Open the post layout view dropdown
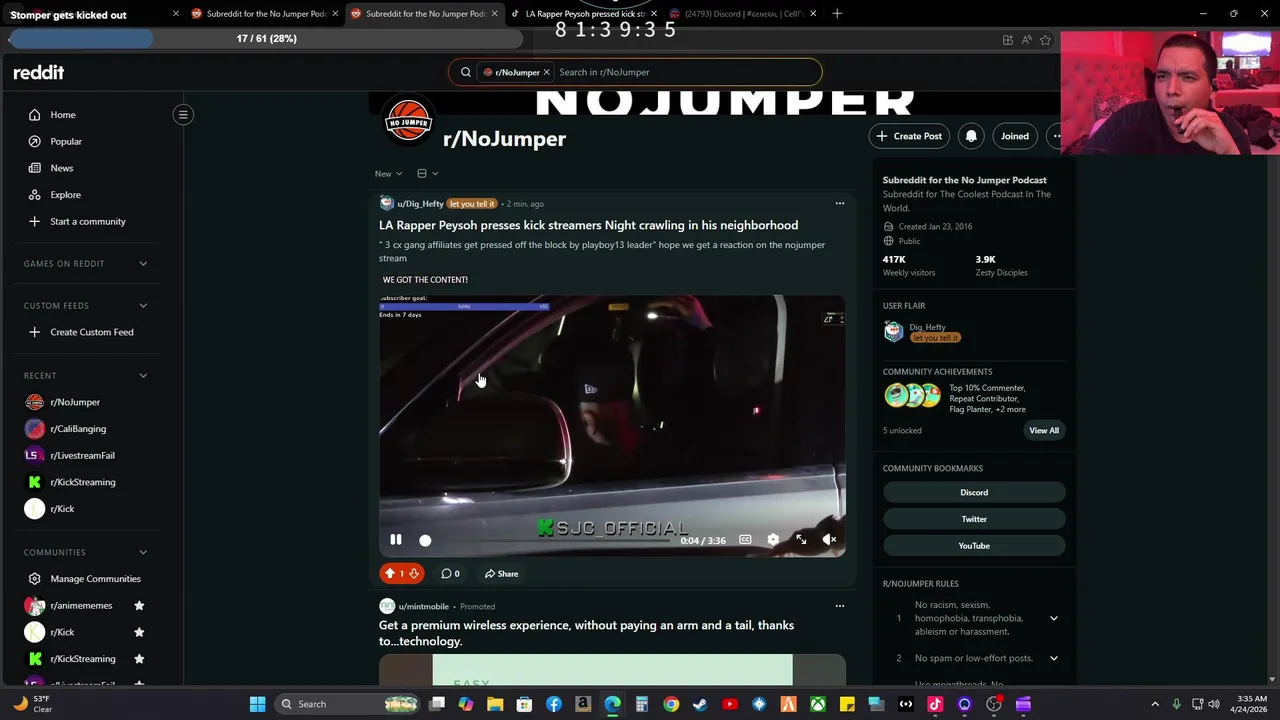 tap(427, 174)
